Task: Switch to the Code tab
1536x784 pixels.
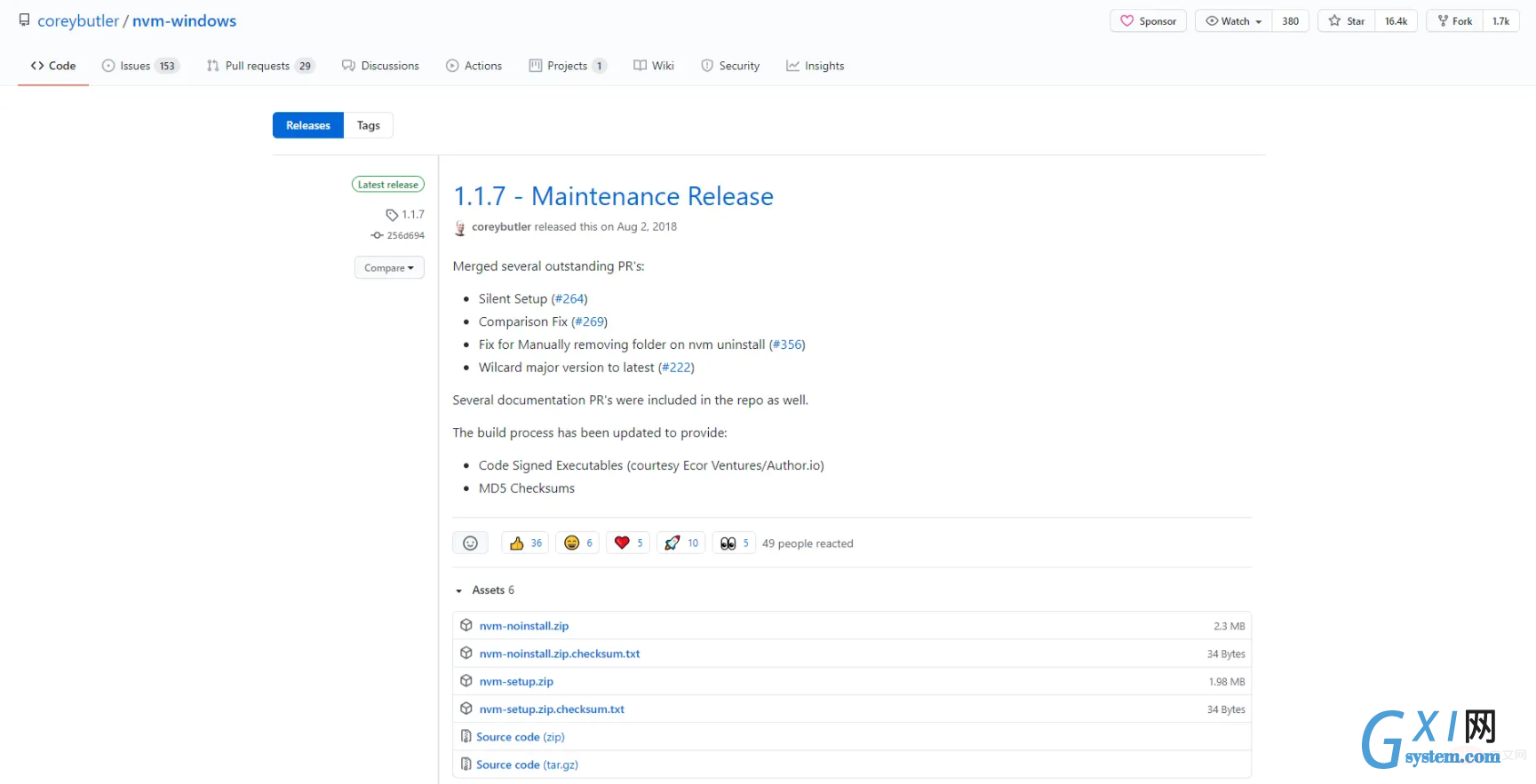Action: (x=53, y=66)
